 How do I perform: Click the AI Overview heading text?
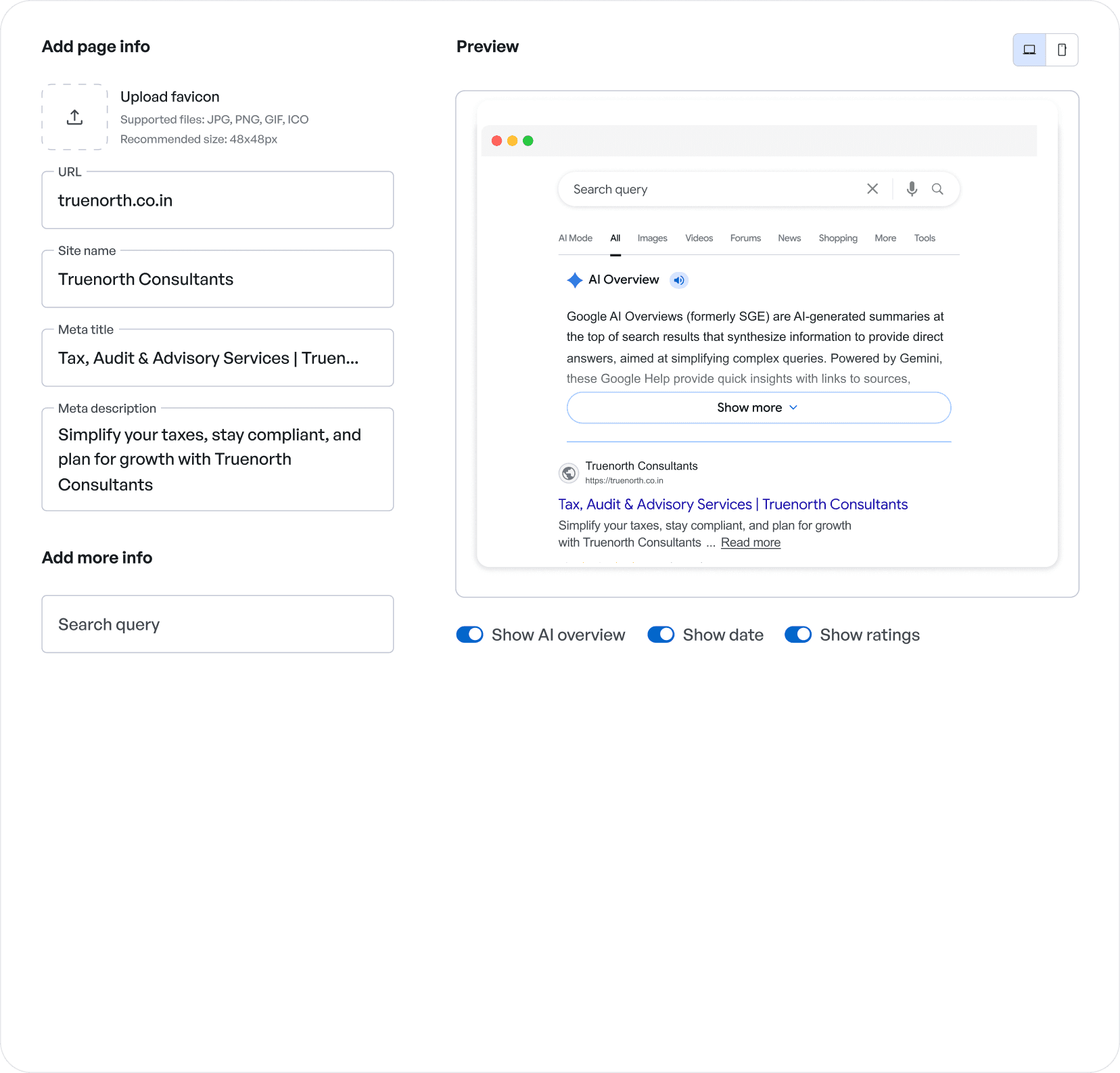624,280
